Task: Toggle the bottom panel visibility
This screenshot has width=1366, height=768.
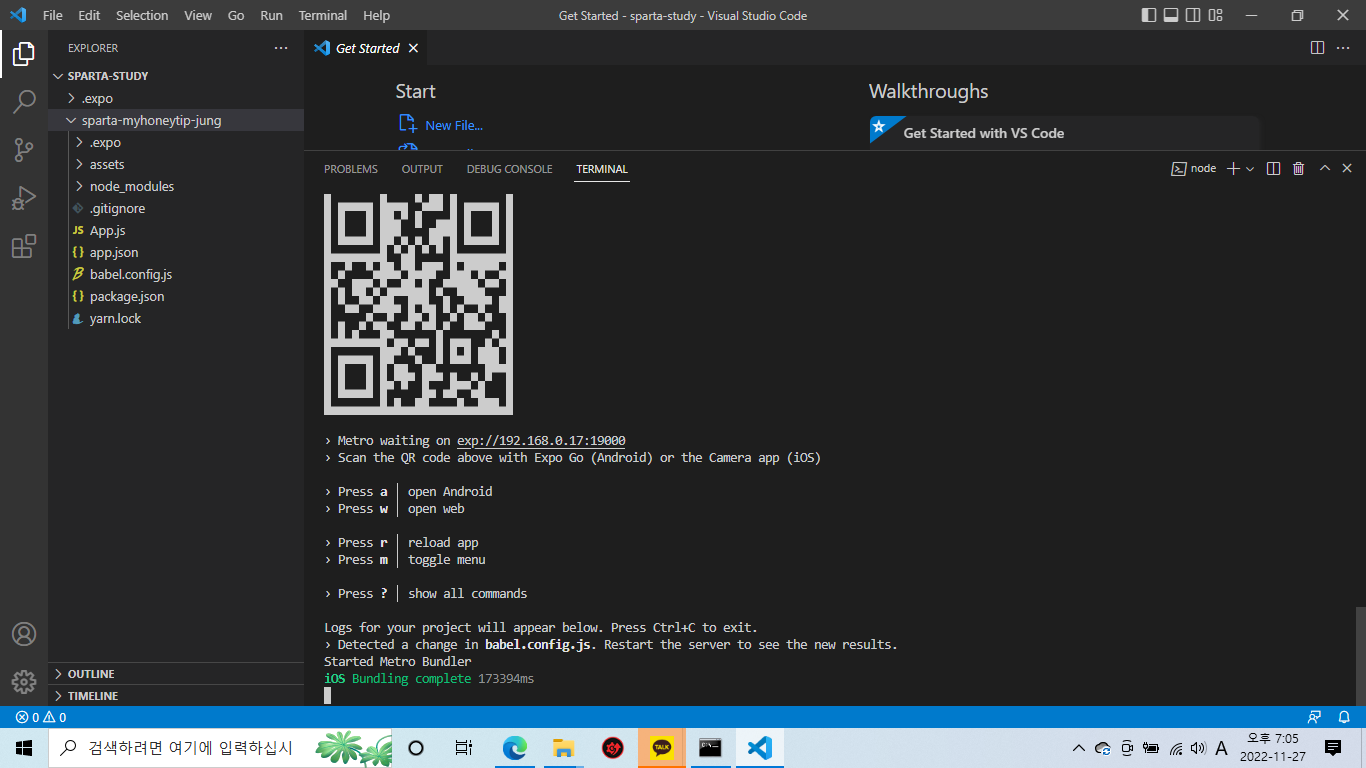Action: [x=1171, y=15]
